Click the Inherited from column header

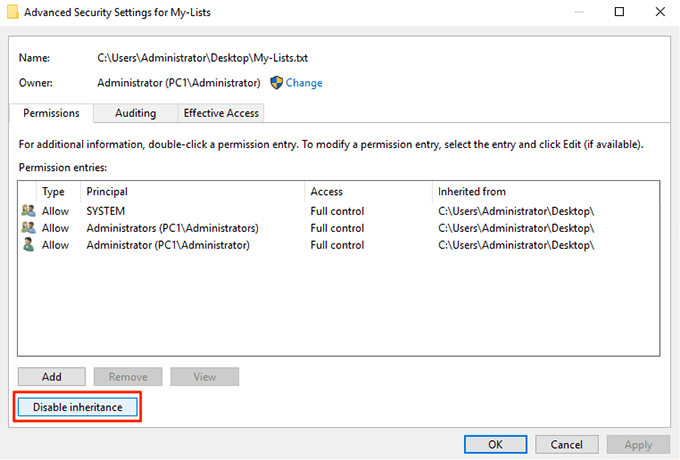click(472, 191)
